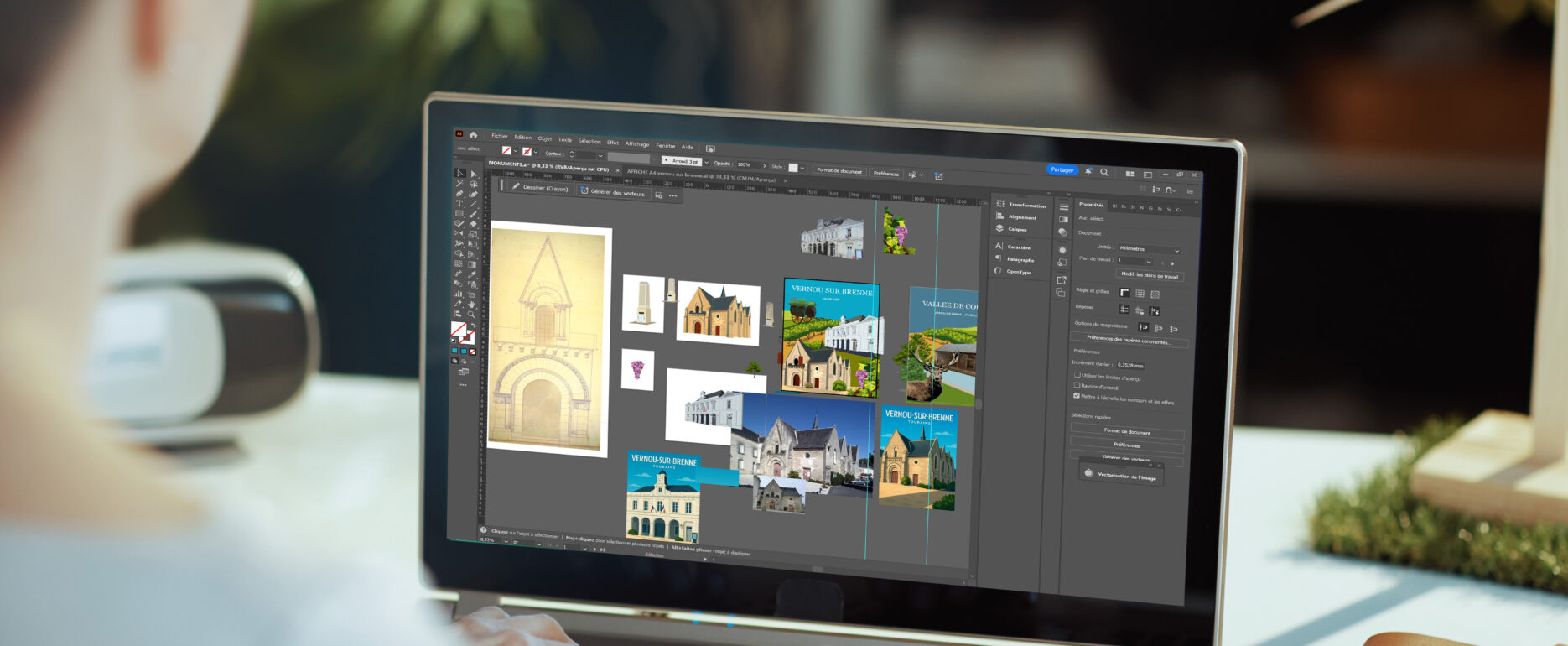Select the Type tool in toolbar
The height and width of the screenshot is (646, 1568).
(459, 203)
